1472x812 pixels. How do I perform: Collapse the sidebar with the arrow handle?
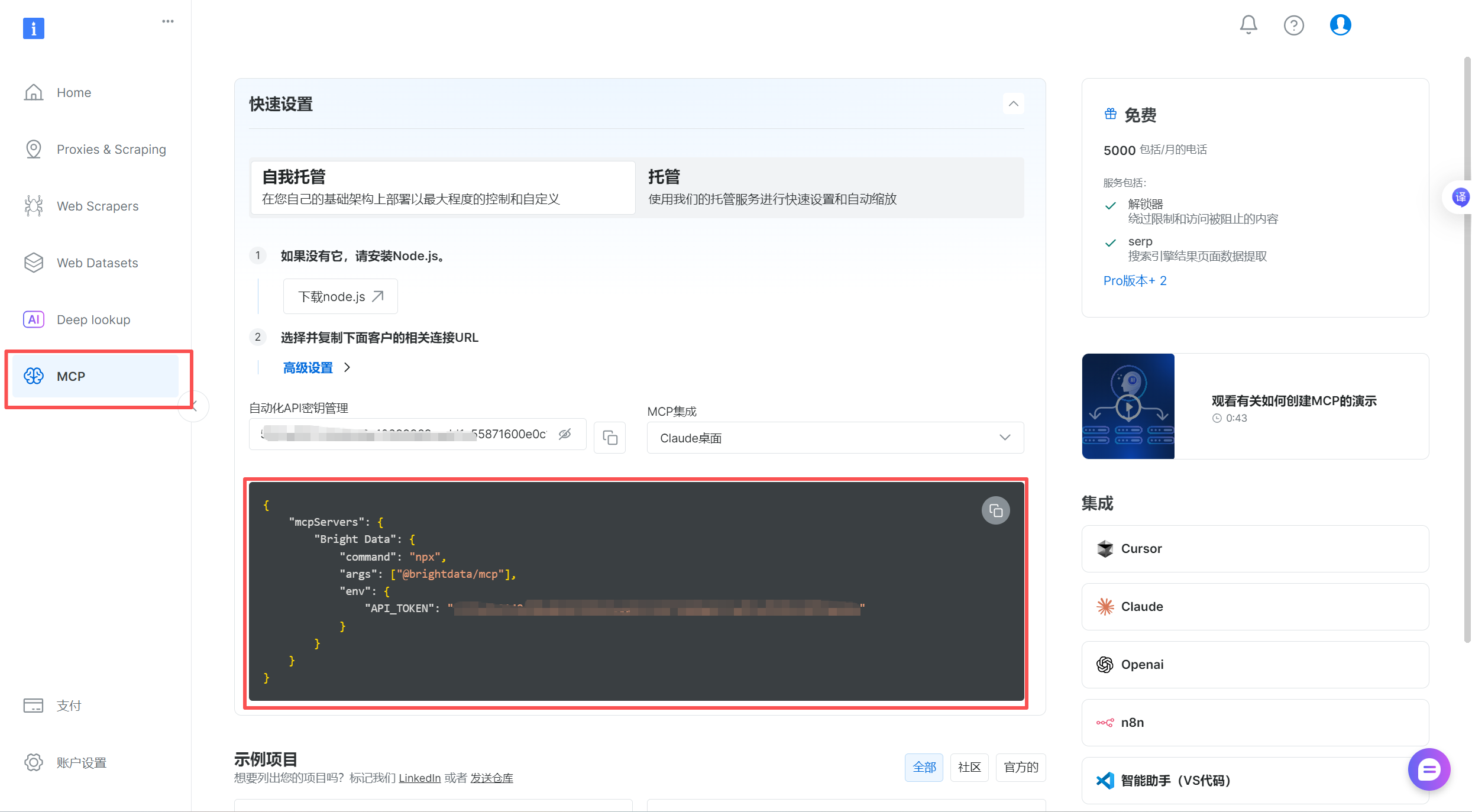[193, 406]
